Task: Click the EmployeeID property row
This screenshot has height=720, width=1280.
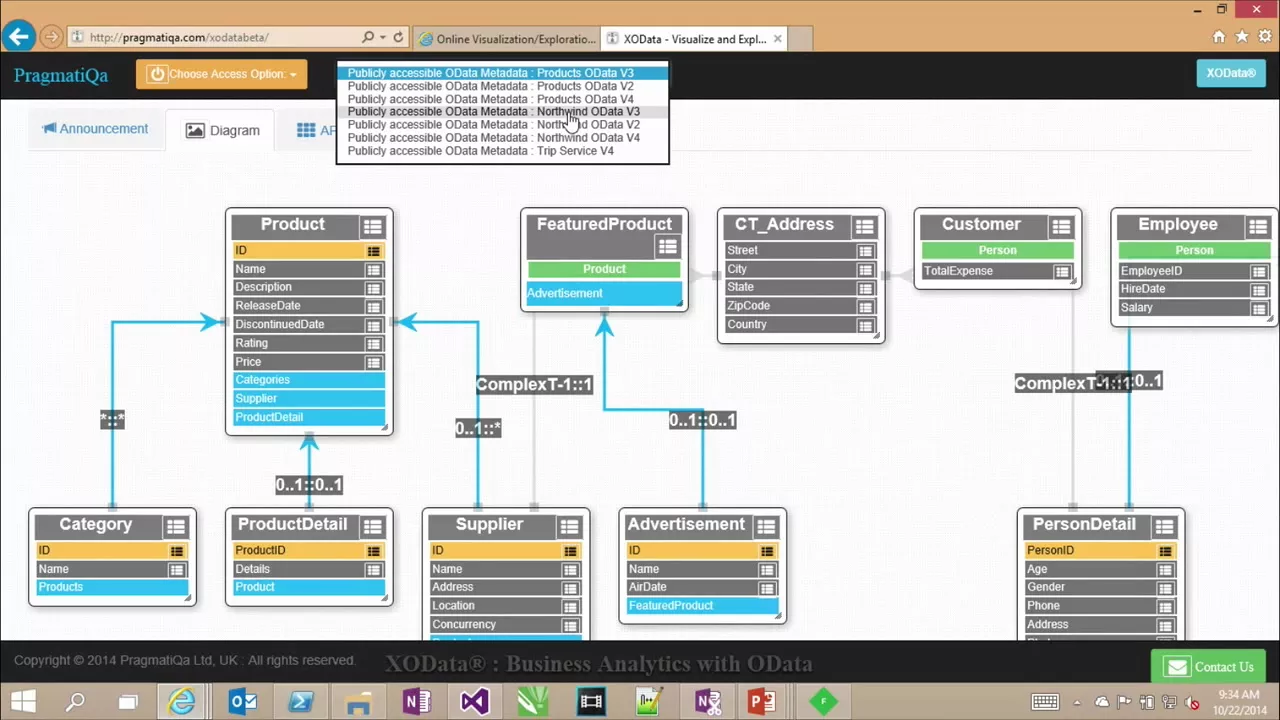Action: [x=1194, y=272]
